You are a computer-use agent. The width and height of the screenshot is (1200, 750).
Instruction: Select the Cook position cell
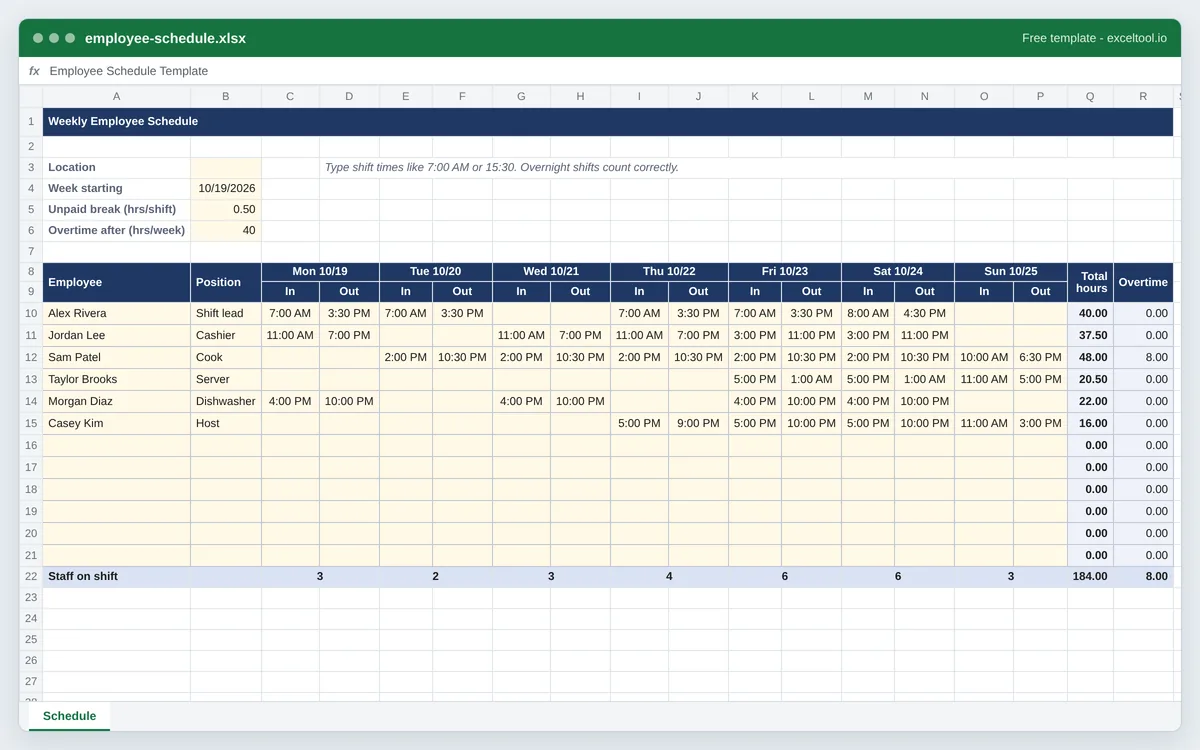[x=226, y=357]
